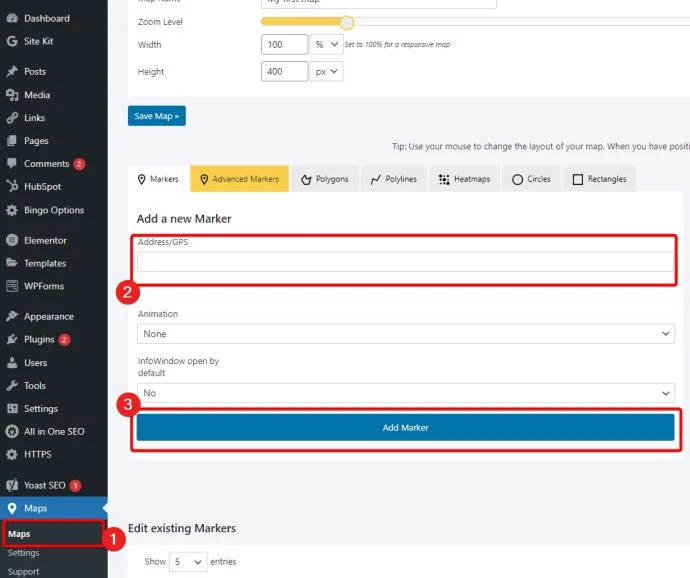The height and width of the screenshot is (578, 690).
Task: Open the Animation dropdown
Action: [405, 334]
